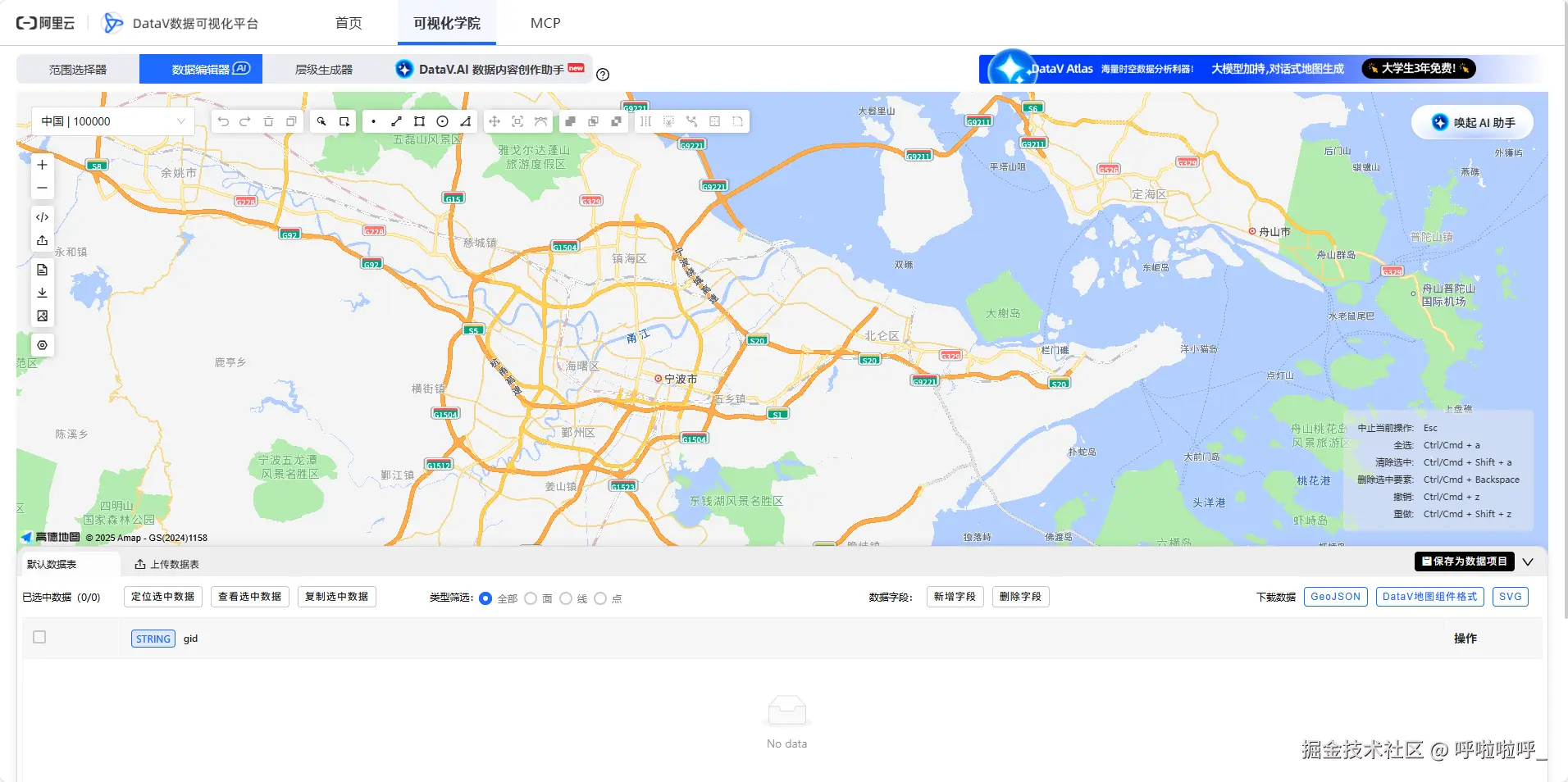The height and width of the screenshot is (782, 1568).
Task: Click the help question mark icon
Action: [603, 75]
